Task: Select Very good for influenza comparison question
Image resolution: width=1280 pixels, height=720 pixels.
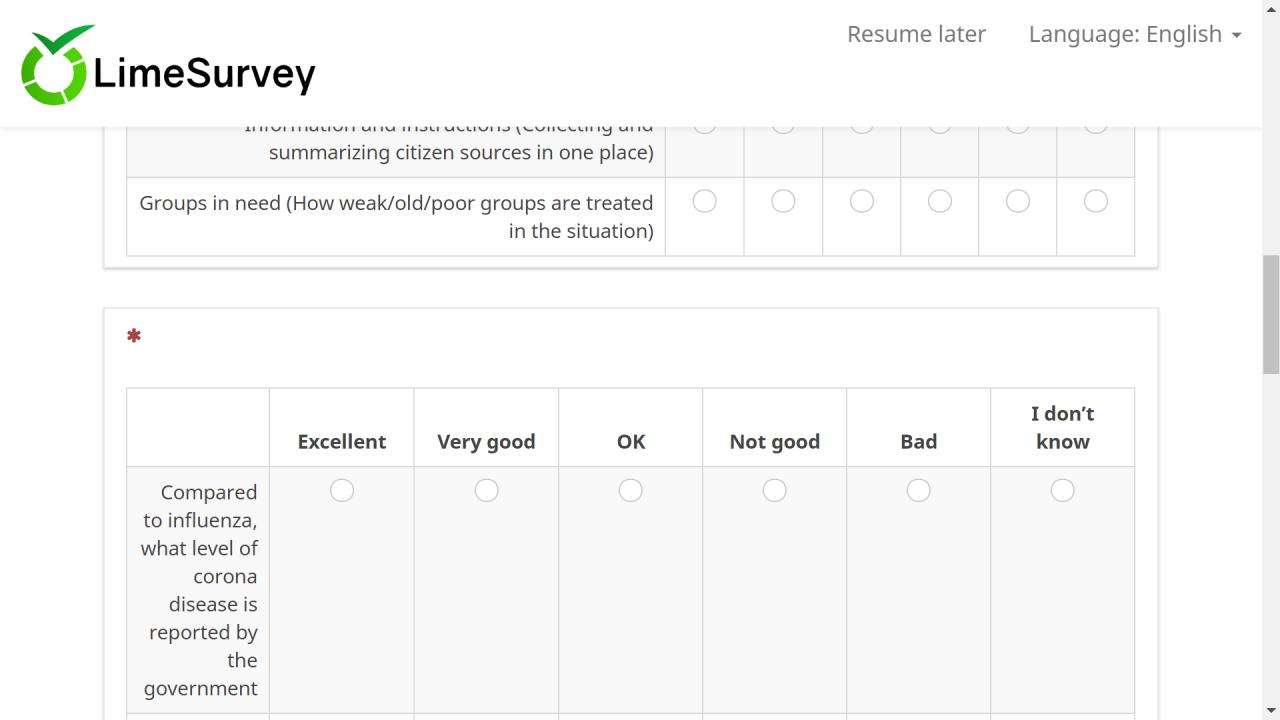Action: (486, 490)
